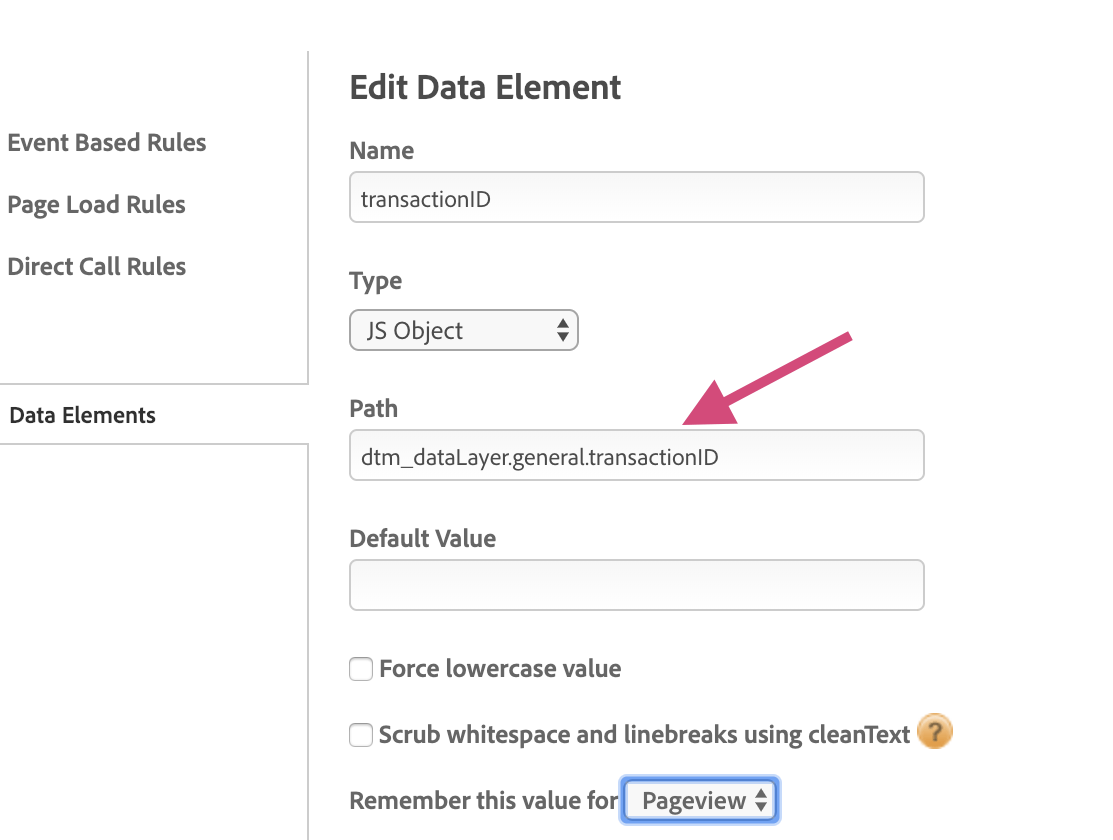Click the cleanText help question mark icon
The height and width of the screenshot is (840, 1113).
click(934, 732)
